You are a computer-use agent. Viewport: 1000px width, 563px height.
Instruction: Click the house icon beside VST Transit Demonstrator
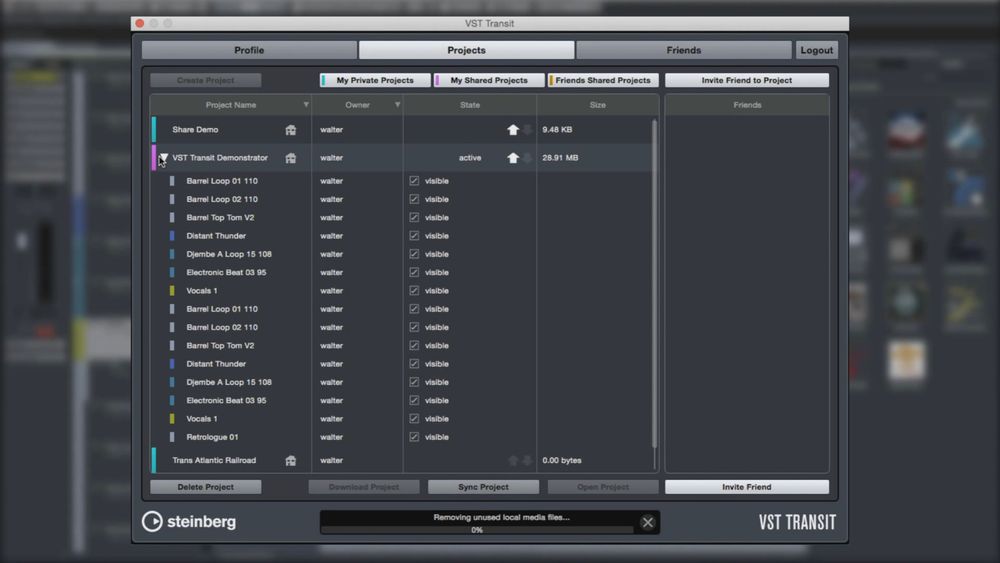(x=291, y=158)
